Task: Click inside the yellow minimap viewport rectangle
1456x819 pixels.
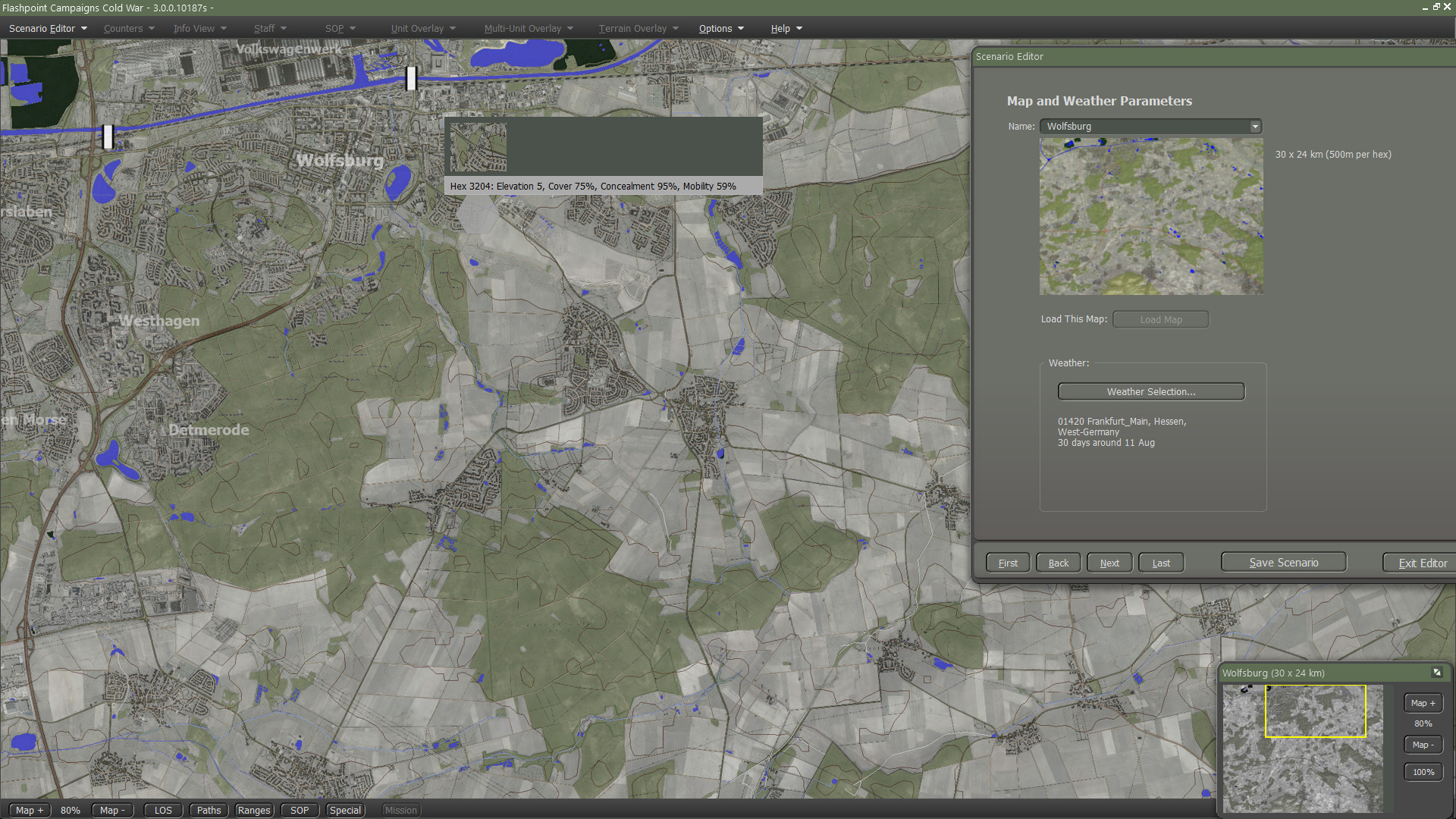Action: point(1315,711)
